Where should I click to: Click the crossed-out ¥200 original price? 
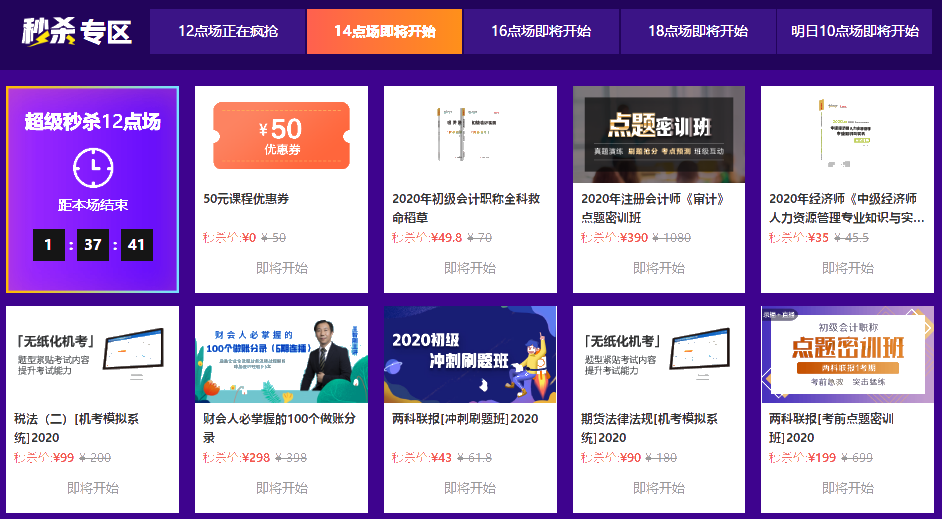(95, 458)
